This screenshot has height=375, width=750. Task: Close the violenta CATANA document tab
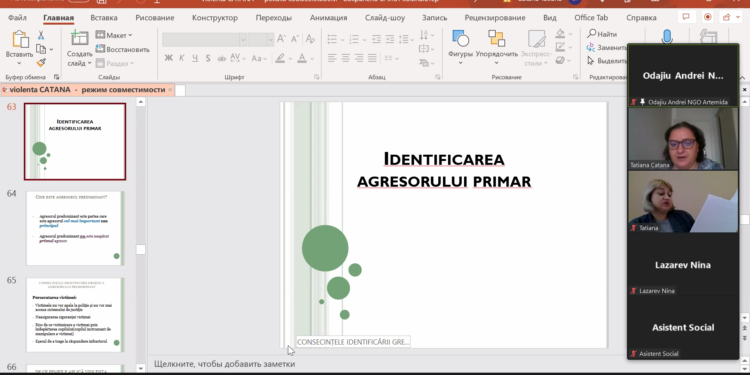170,89
